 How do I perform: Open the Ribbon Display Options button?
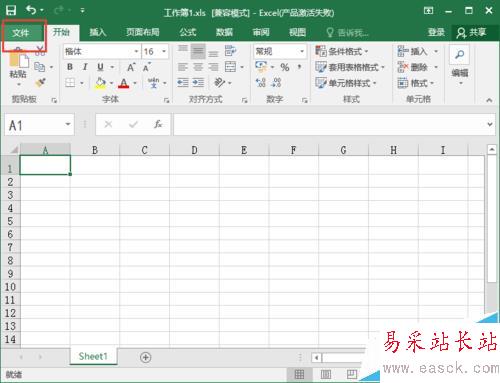[429, 11]
